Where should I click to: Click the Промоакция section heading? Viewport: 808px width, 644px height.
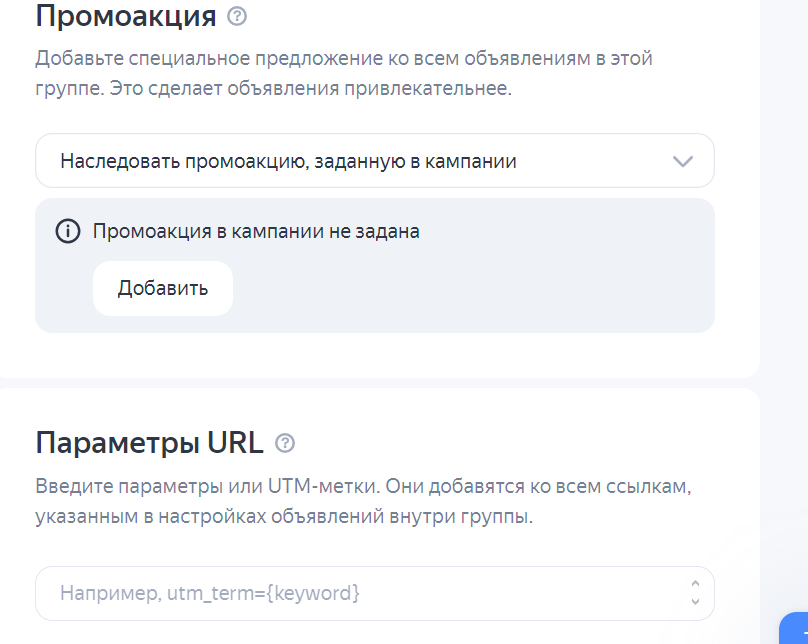[x=126, y=16]
